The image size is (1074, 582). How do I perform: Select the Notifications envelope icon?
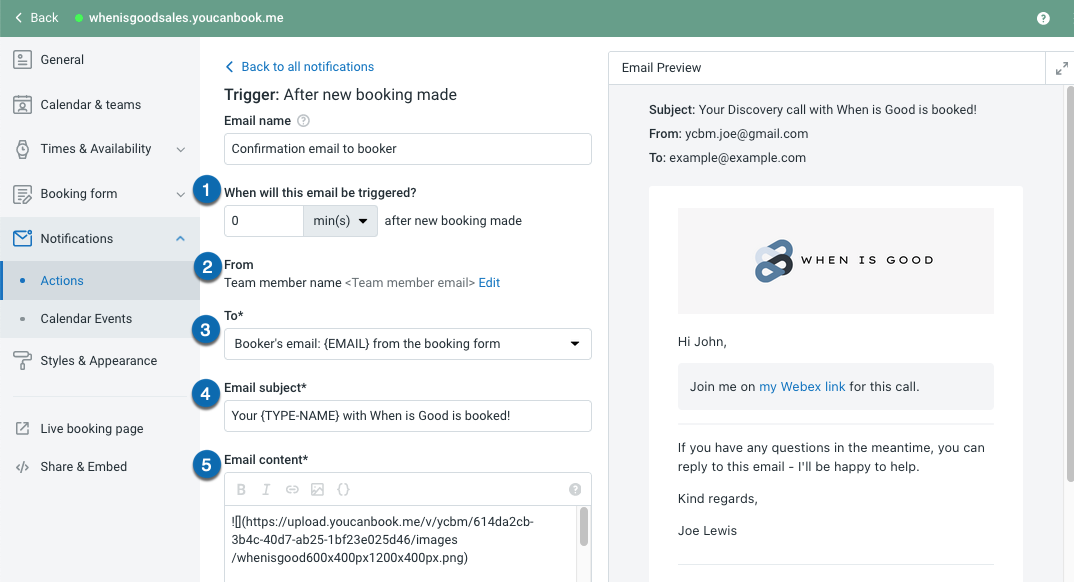pos(24,238)
